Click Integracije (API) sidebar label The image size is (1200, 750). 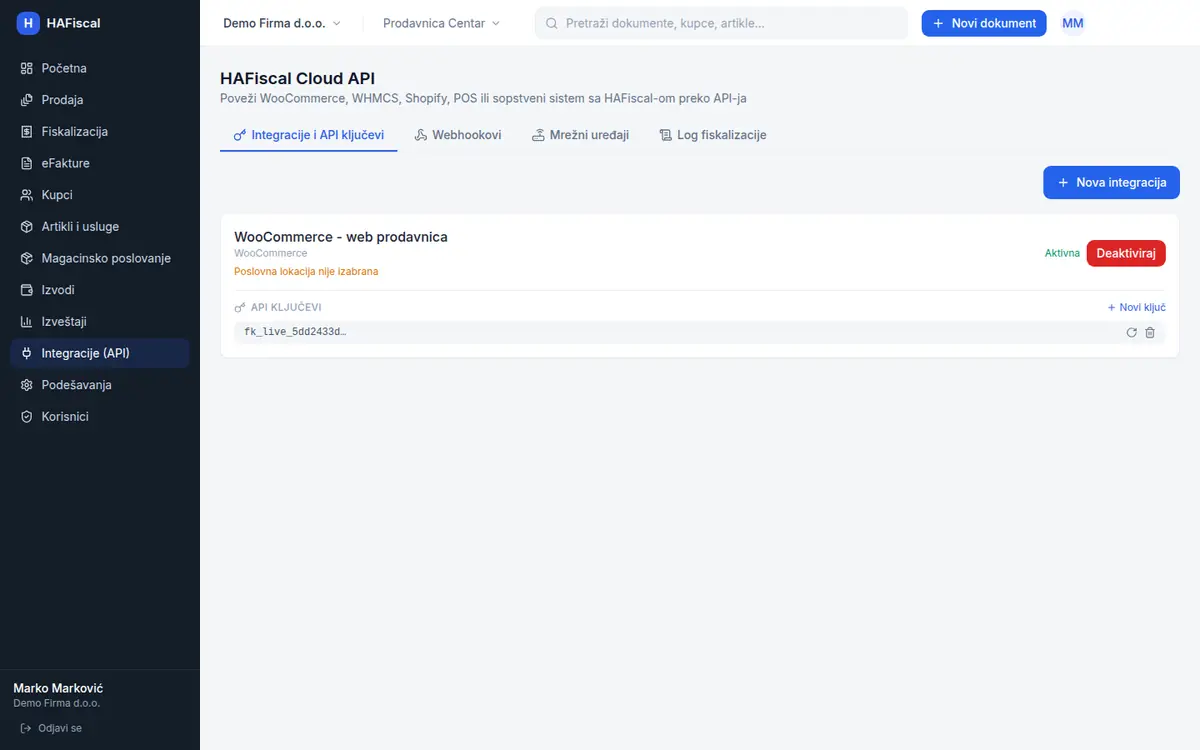pos(86,353)
